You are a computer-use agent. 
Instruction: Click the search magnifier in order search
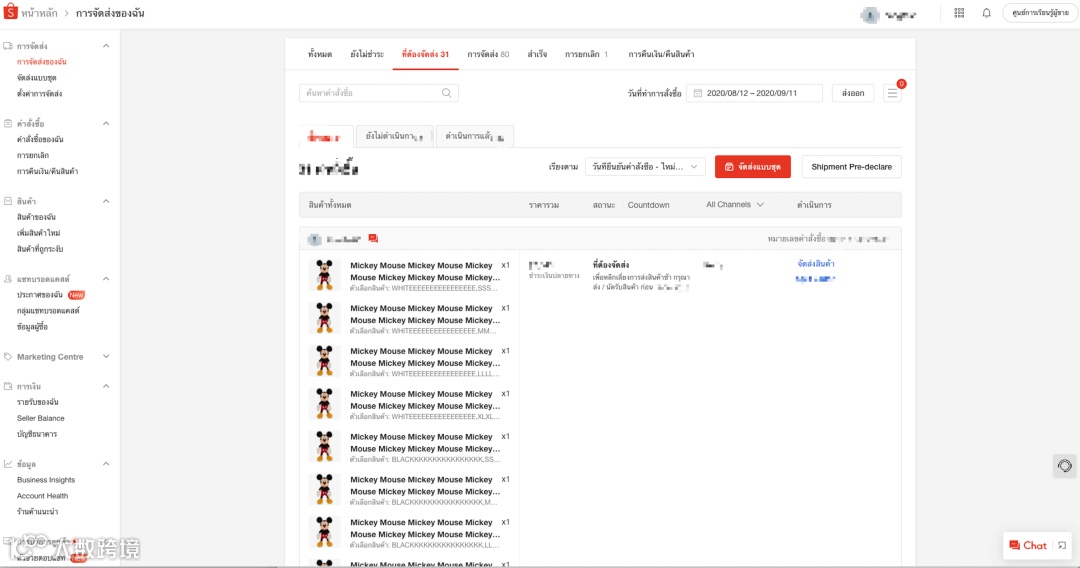(446, 93)
